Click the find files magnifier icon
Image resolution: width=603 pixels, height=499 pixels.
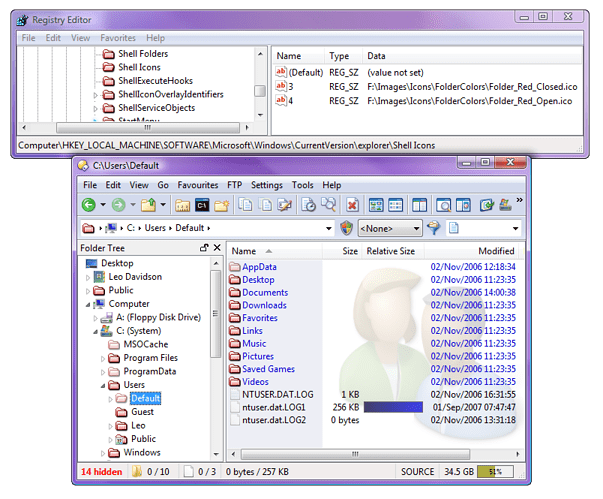(328, 205)
